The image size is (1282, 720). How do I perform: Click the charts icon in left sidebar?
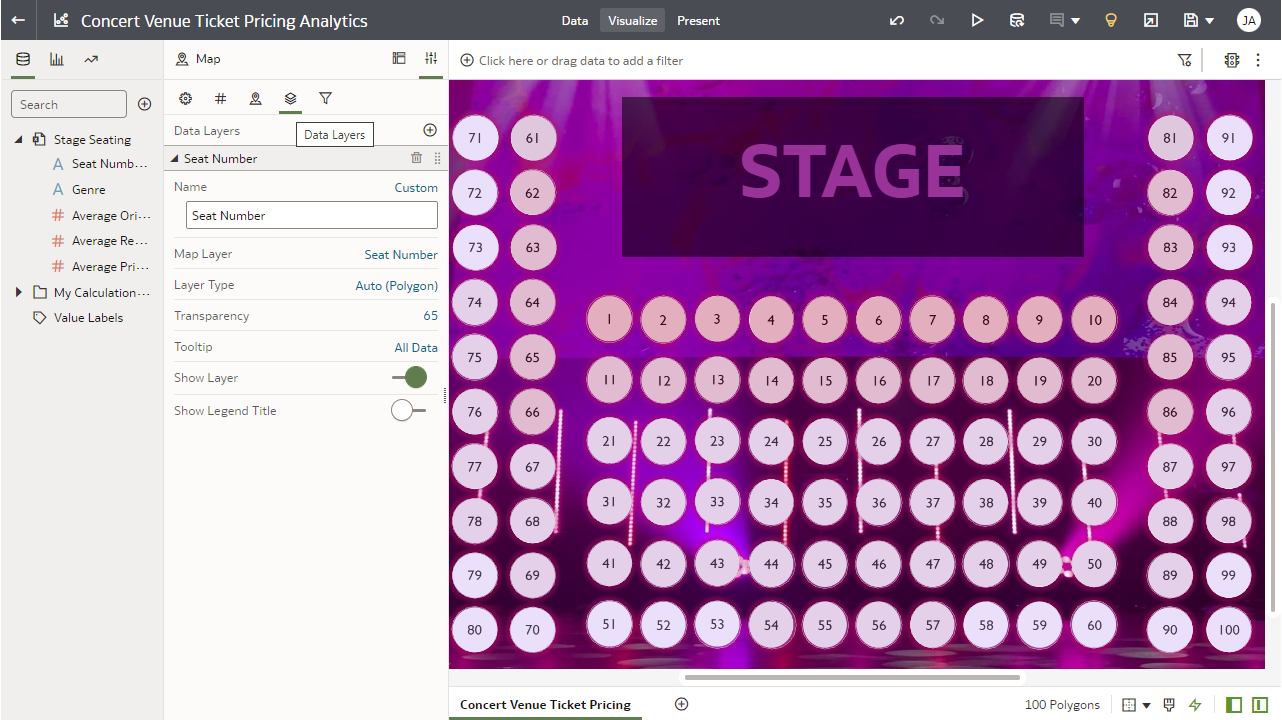56,59
